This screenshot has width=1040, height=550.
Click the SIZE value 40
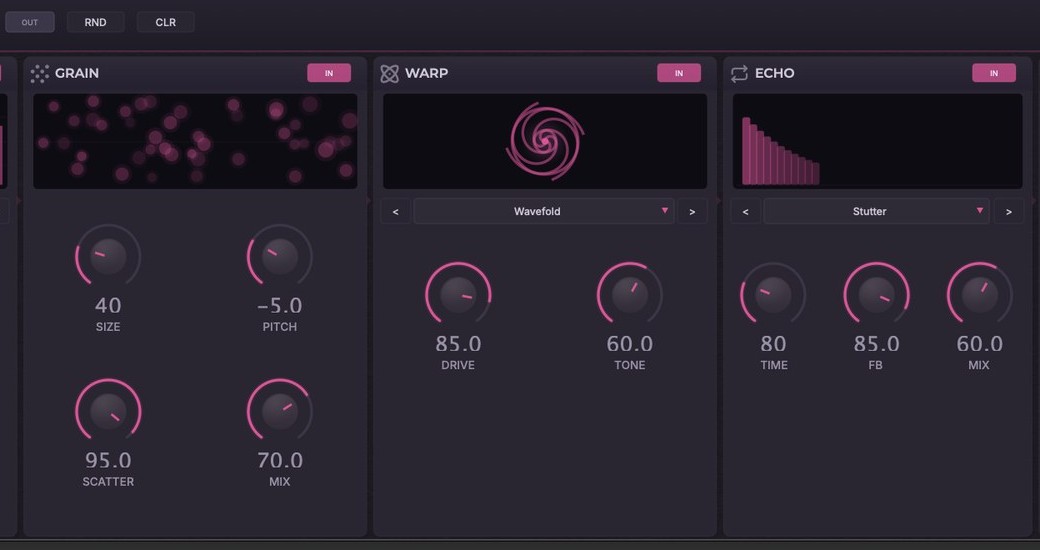[x=108, y=305]
